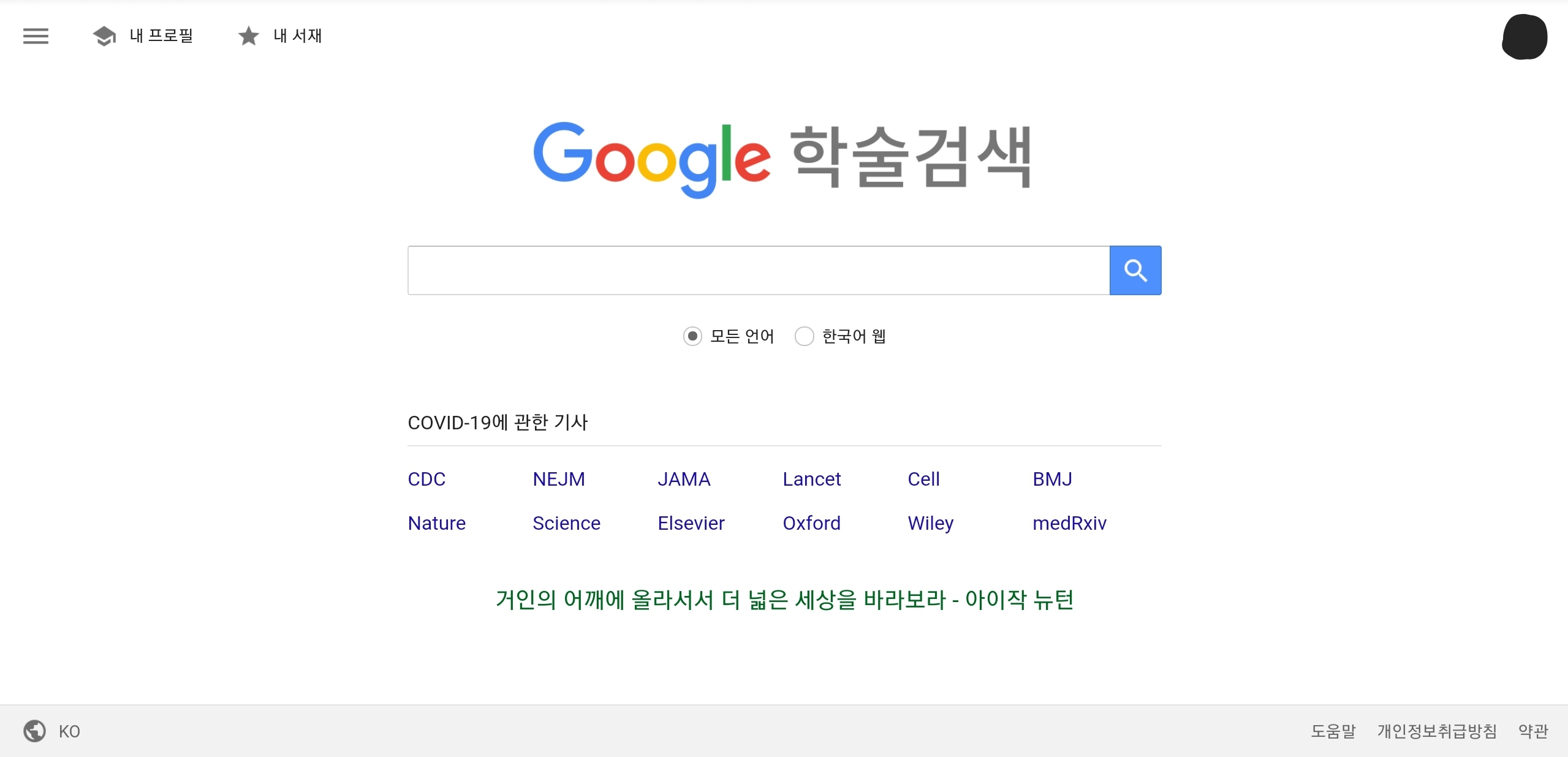Click the globe language icon
Image resolution: width=1568 pixels, height=757 pixels.
pos(35,731)
